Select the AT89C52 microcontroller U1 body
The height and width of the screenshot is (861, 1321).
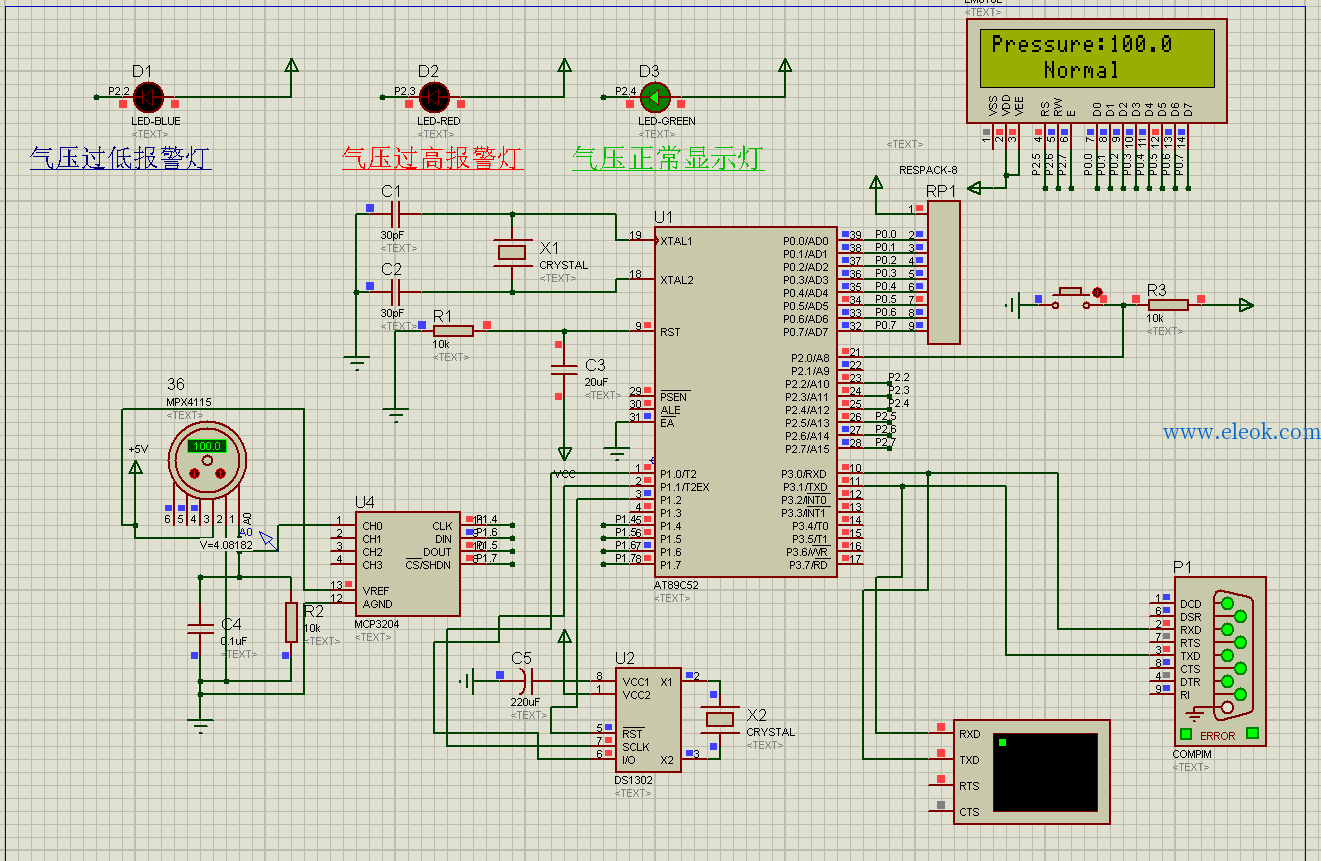[746, 401]
